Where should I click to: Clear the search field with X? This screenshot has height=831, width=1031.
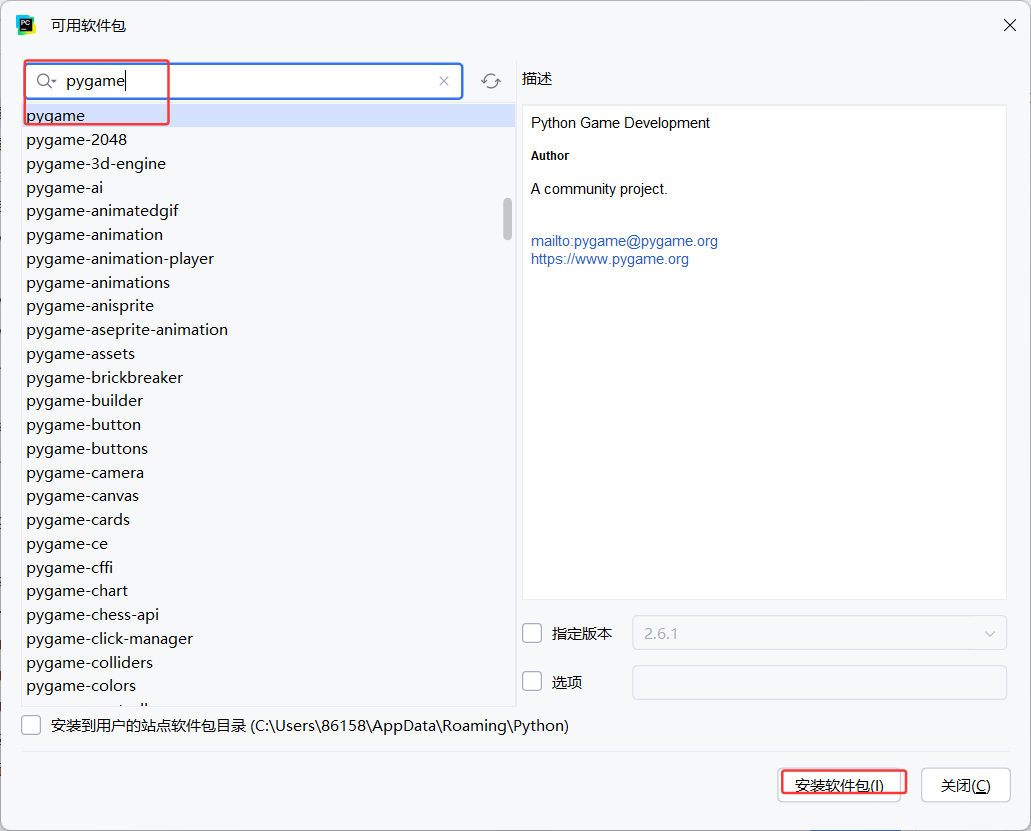[444, 81]
